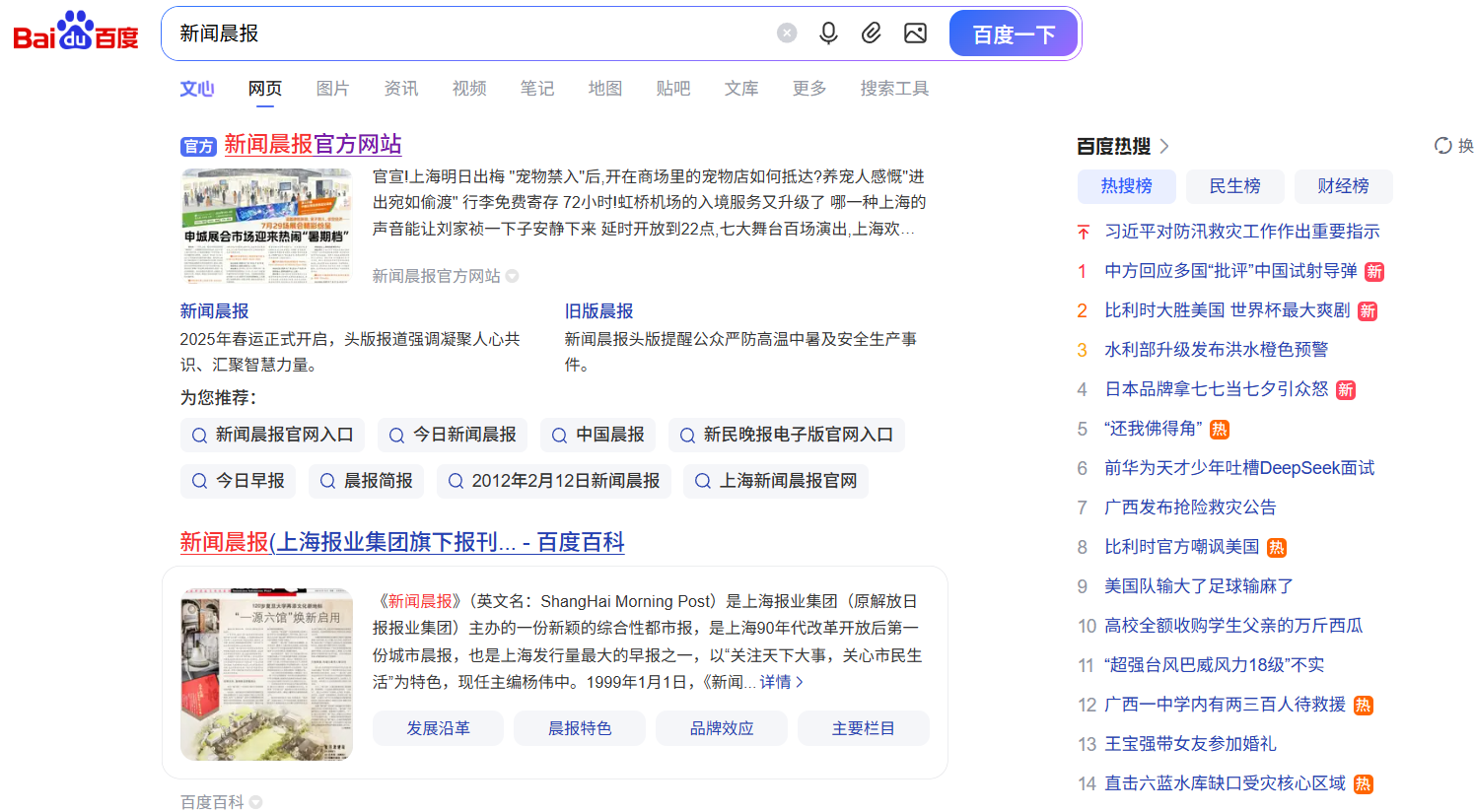Click the 百度百科 source label
Screen dimensions: 1474x812
pyautogui.click(x=212, y=802)
